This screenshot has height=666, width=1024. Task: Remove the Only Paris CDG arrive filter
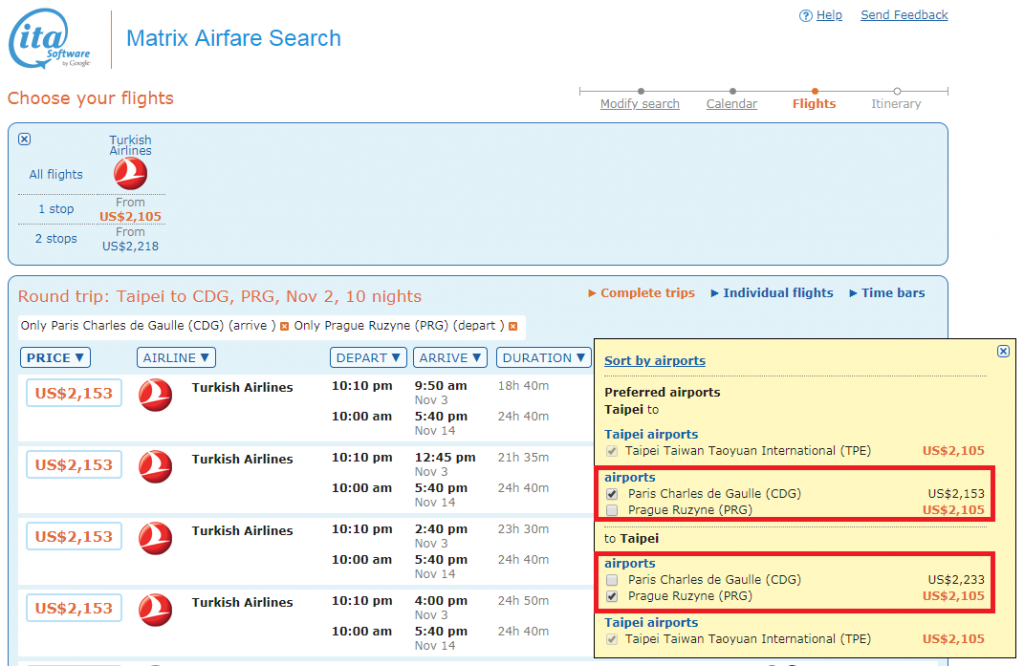[284, 326]
